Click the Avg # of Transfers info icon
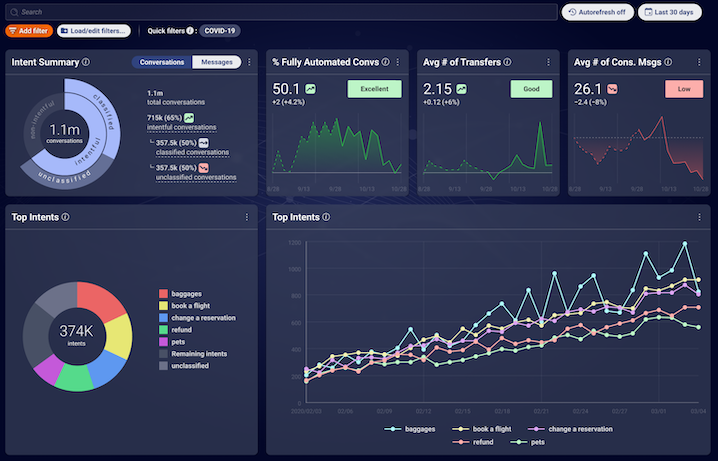Screen dimensions: 718x461 [x=507, y=62]
